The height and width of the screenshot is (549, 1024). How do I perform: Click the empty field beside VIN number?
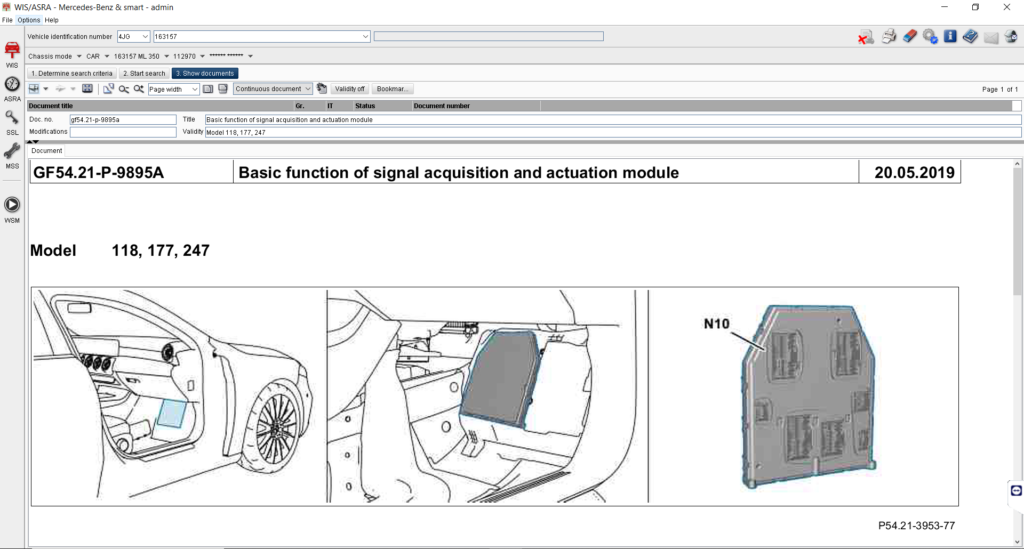coord(488,37)
